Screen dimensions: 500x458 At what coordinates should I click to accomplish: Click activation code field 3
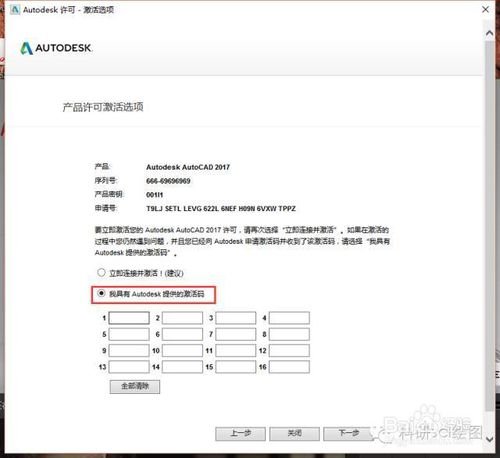pos(236,318)
